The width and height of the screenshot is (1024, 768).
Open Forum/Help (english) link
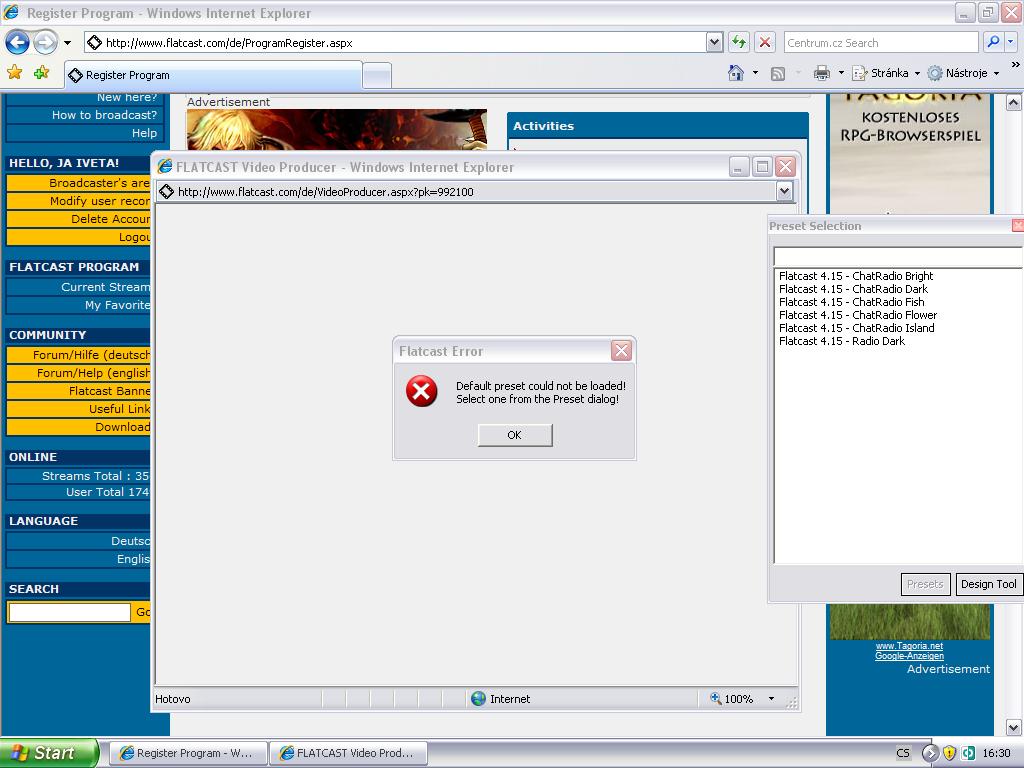tap(78, 373)
